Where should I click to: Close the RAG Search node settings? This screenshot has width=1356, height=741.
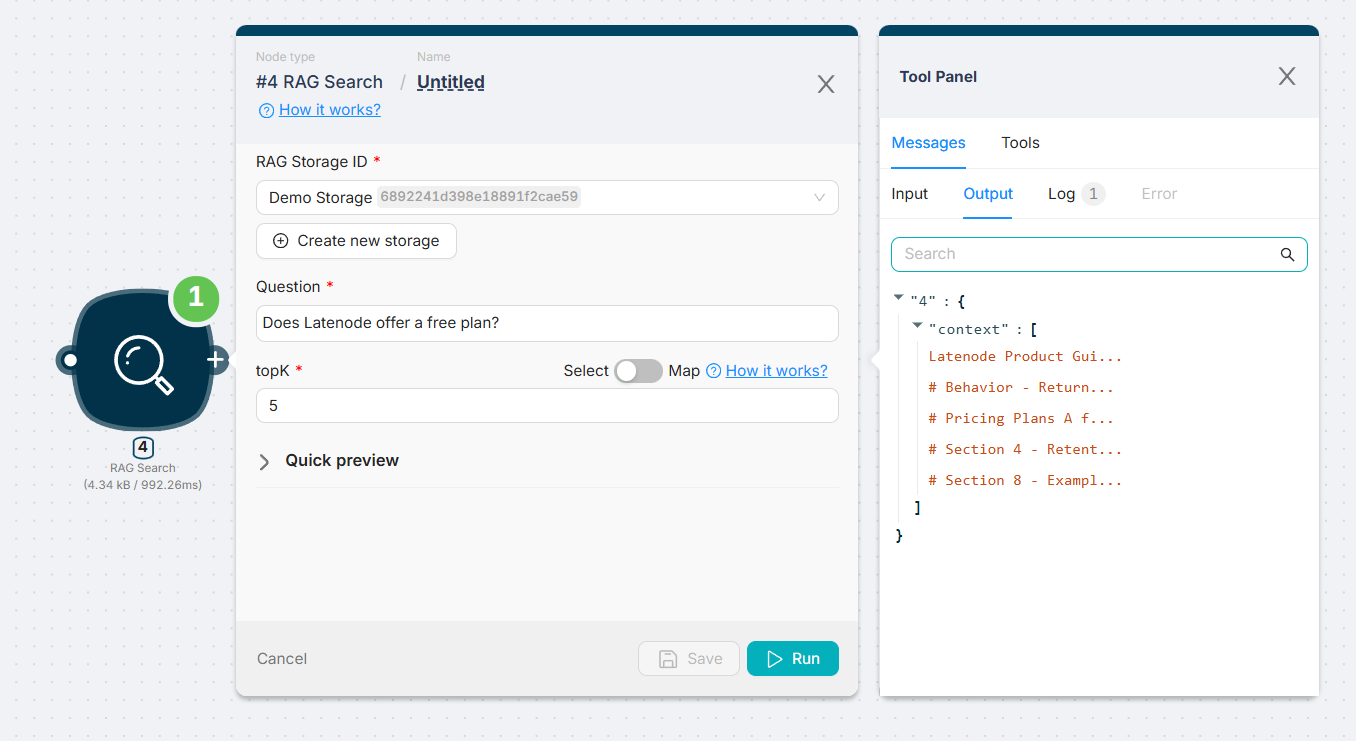tap(825, 84)
